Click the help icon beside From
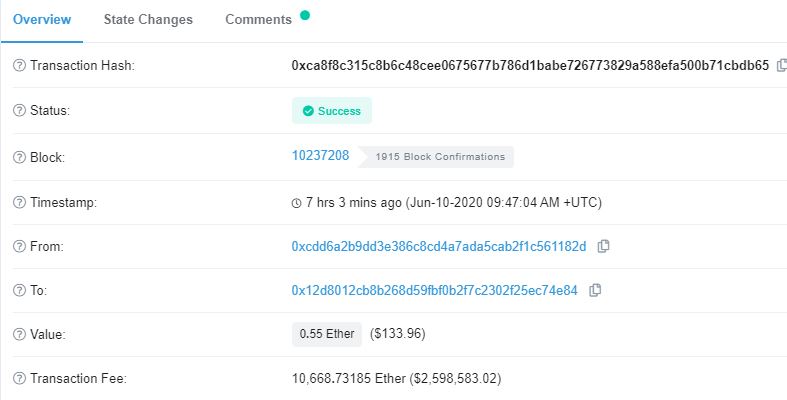787x400 pixels. 19,246
